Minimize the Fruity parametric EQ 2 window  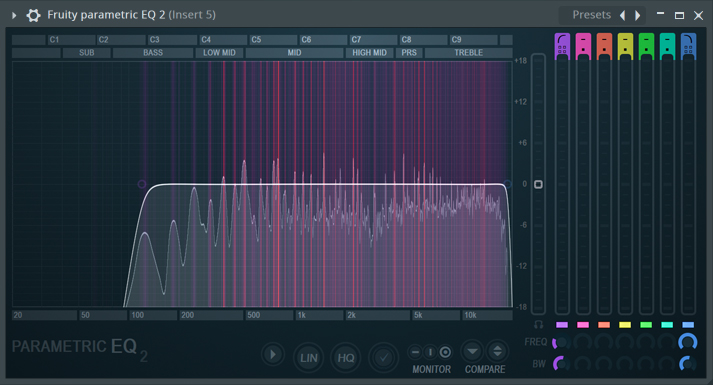pos(660,14)
